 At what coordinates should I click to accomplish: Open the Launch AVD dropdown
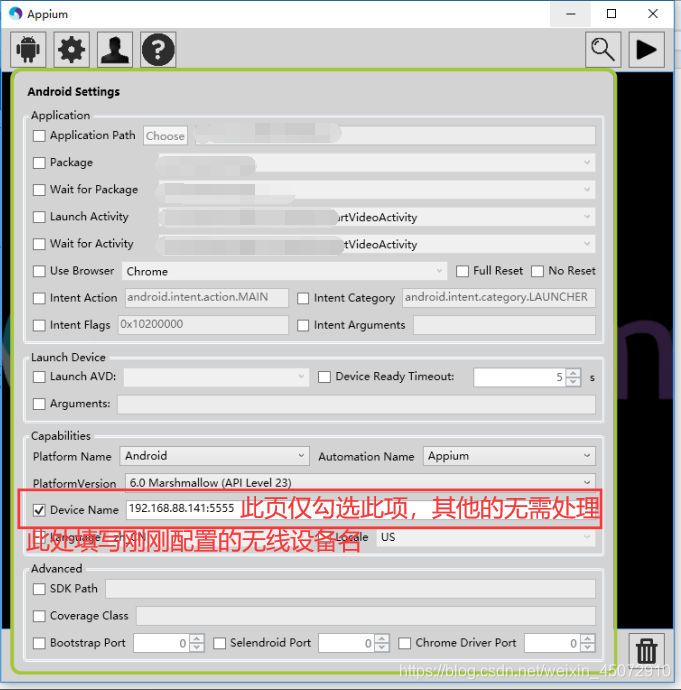click(x=216, y=377)
